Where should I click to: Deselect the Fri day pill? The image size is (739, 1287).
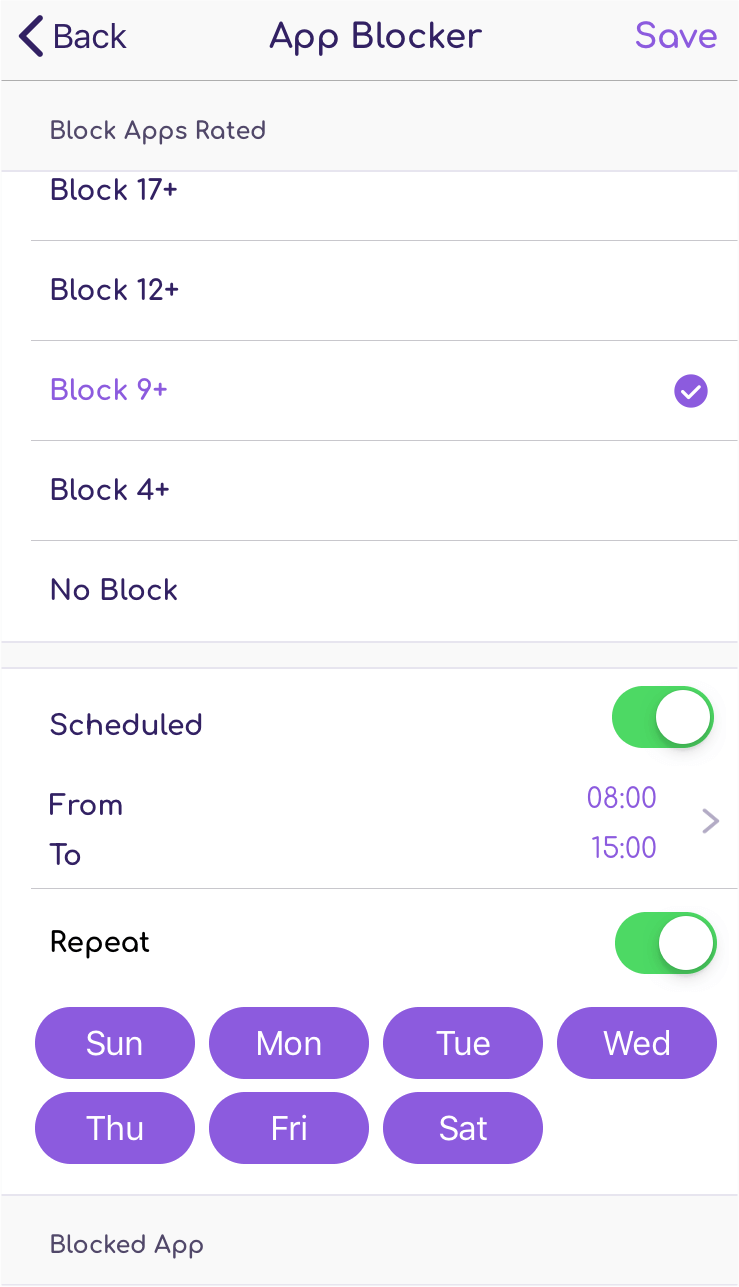click(289, 1128)
